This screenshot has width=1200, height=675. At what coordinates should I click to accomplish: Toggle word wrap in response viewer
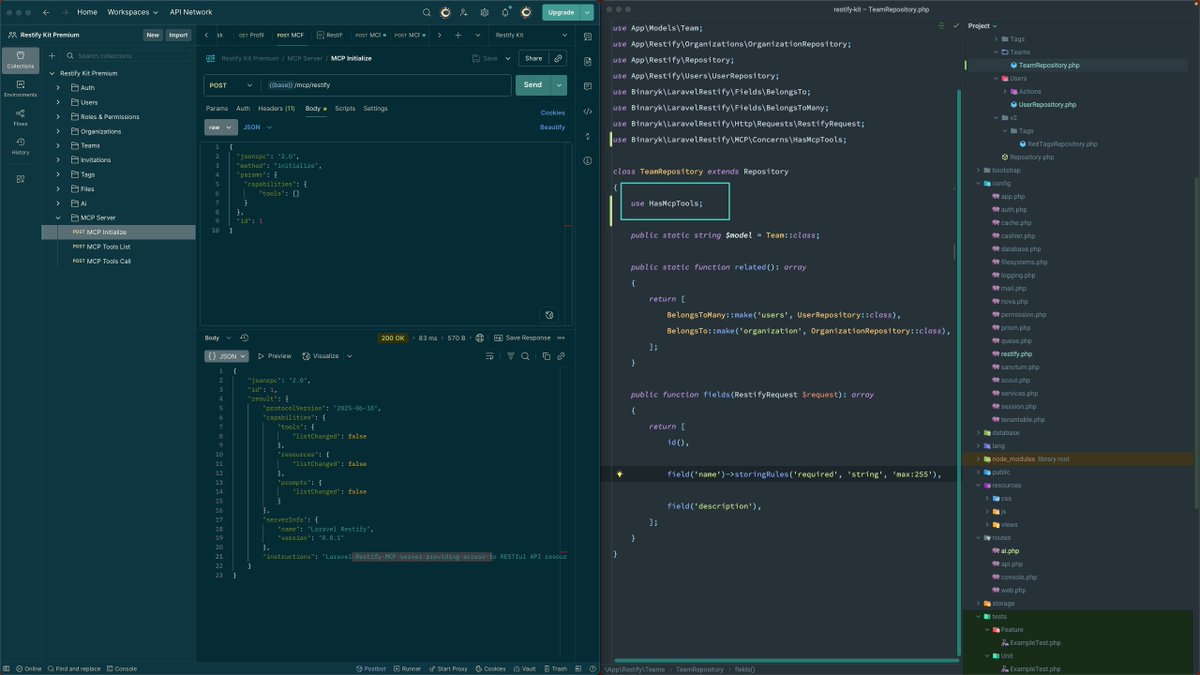tap(490, 356)
